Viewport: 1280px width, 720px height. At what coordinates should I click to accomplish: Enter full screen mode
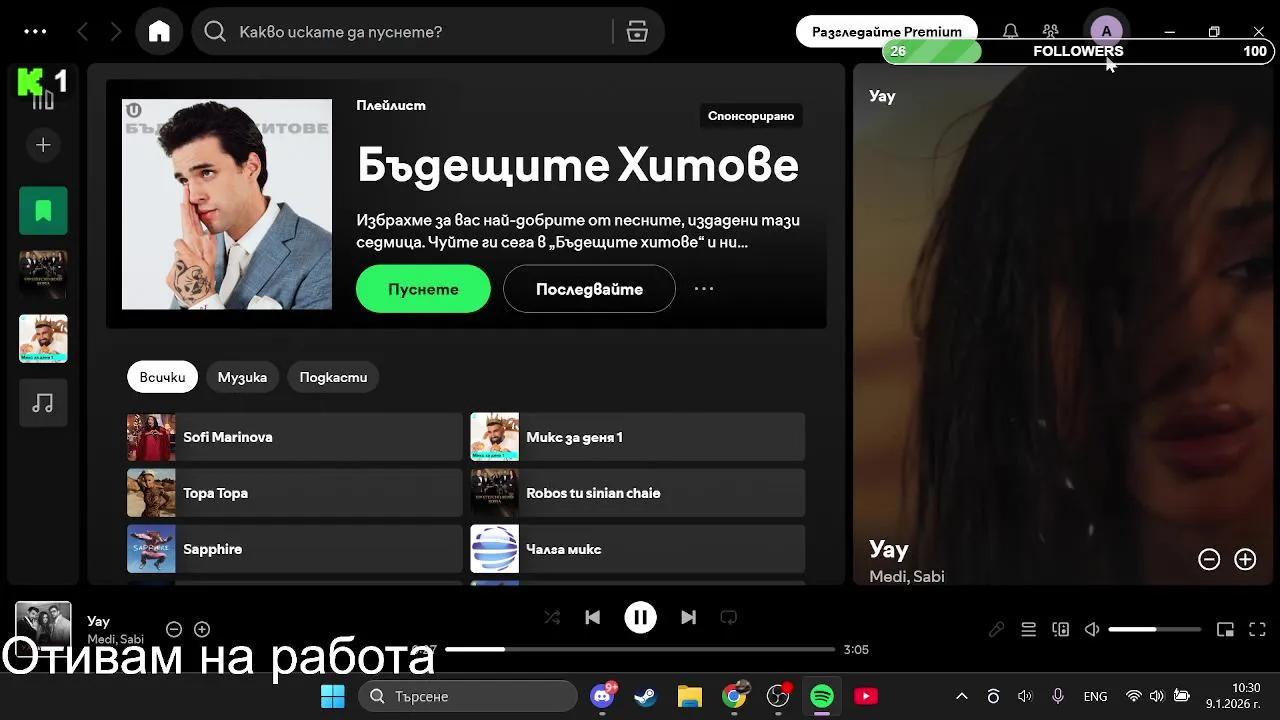1259,629
